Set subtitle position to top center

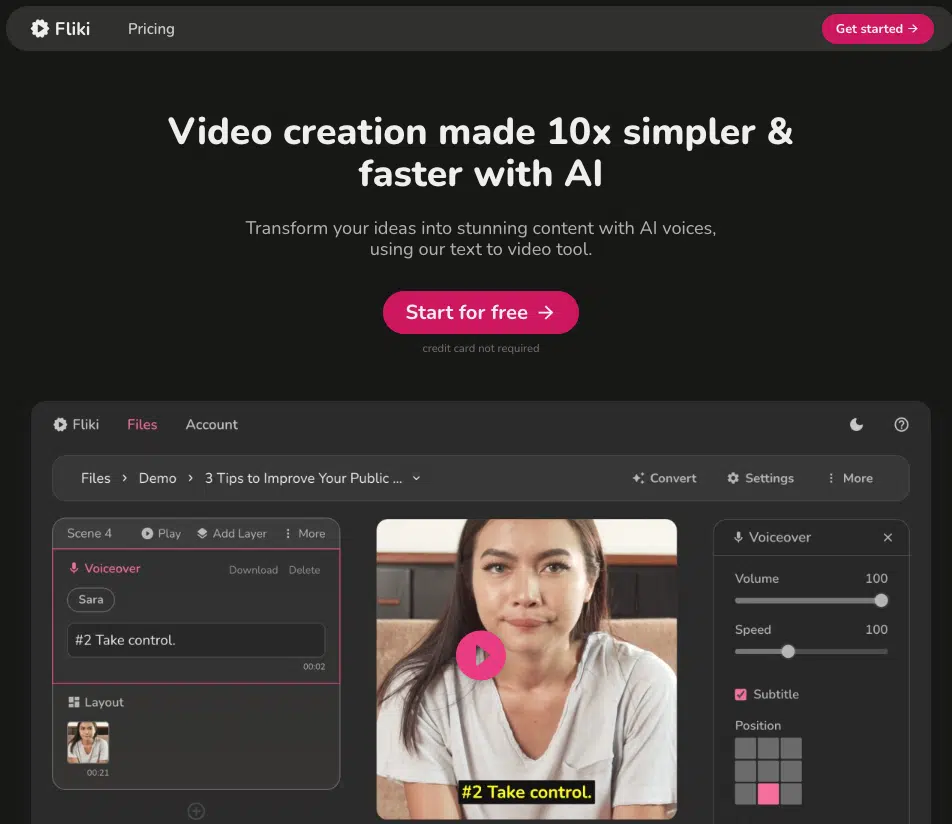[768, 748]
